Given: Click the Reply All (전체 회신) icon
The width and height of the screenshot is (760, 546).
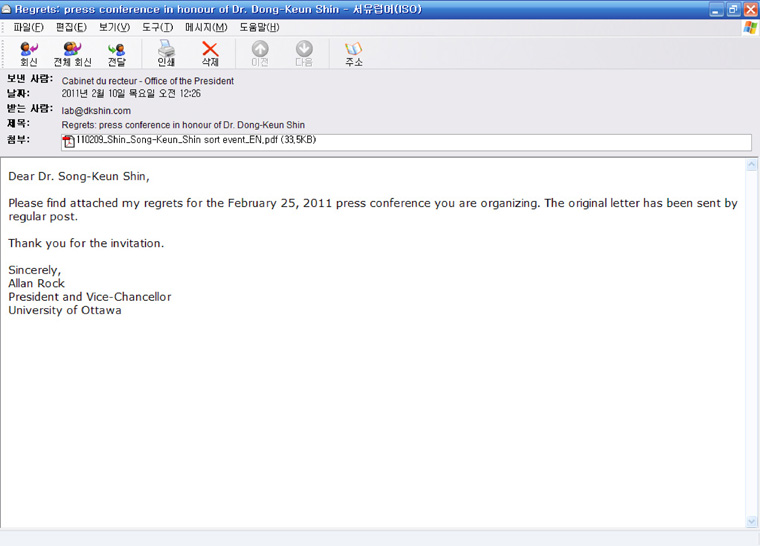Looking at the screenshot, I should coord(72,53).
